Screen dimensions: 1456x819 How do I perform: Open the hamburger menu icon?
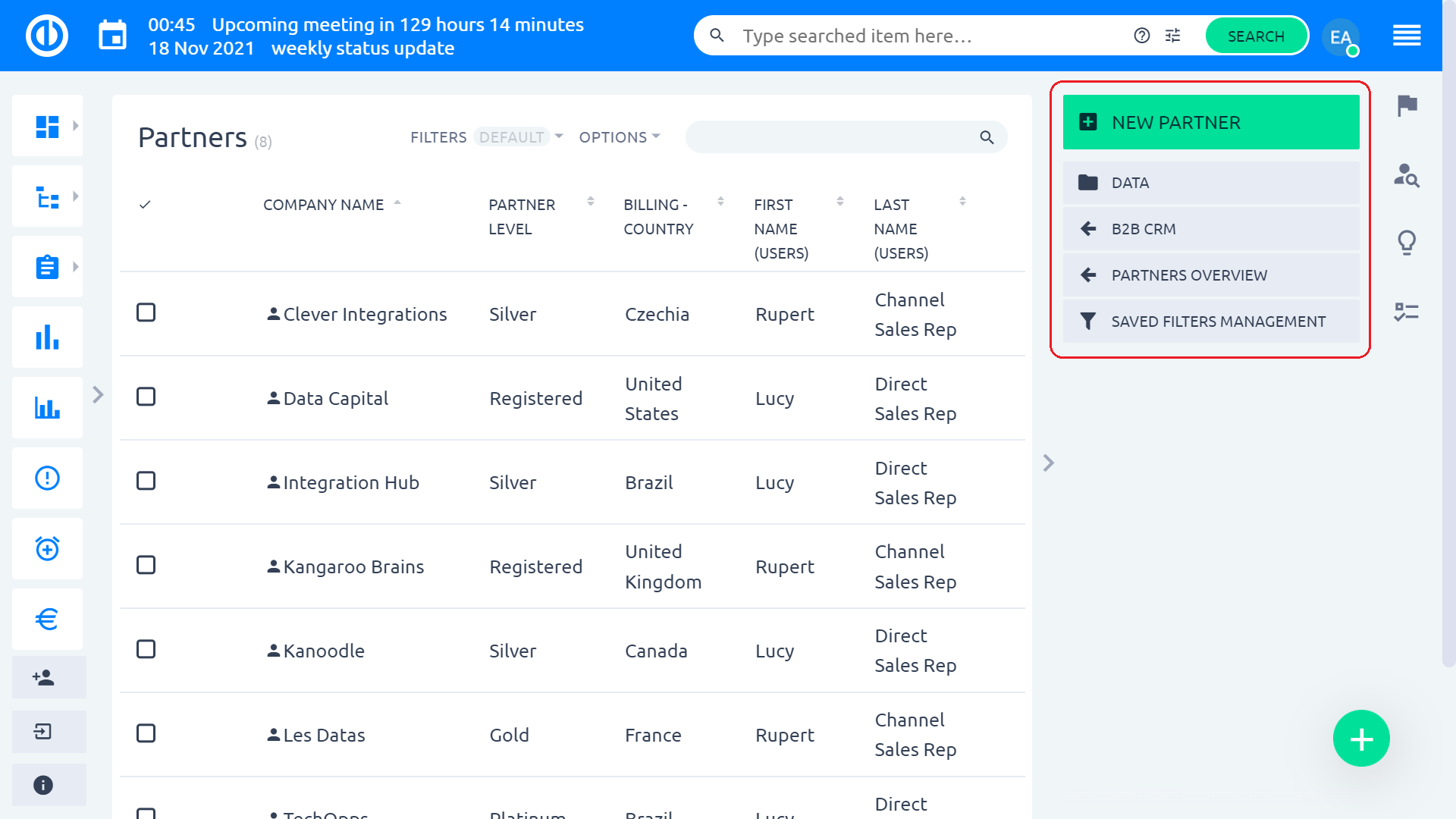tap(1407, 36)
